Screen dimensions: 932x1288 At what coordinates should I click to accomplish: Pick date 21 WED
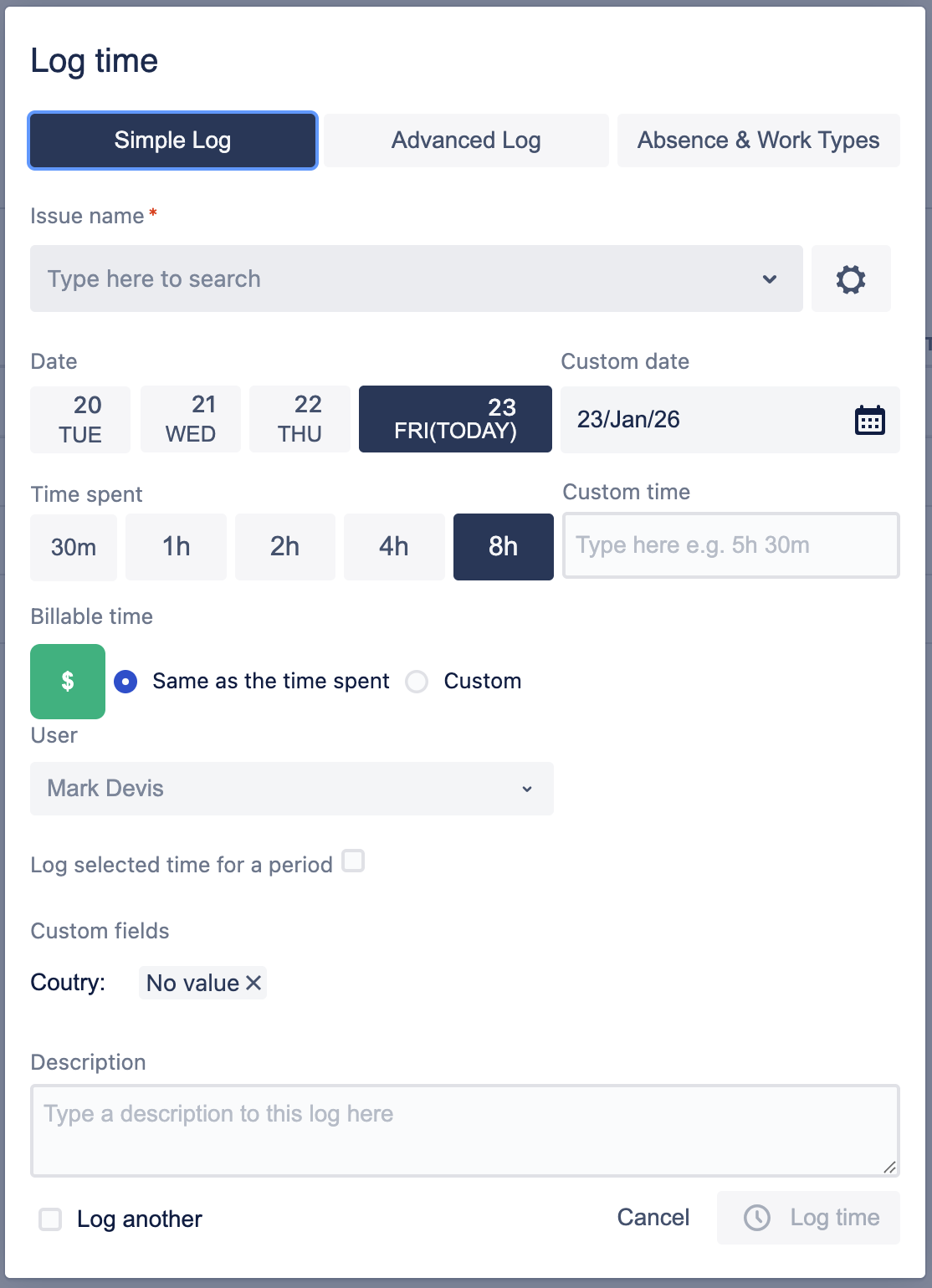click(x=191, y=419)
